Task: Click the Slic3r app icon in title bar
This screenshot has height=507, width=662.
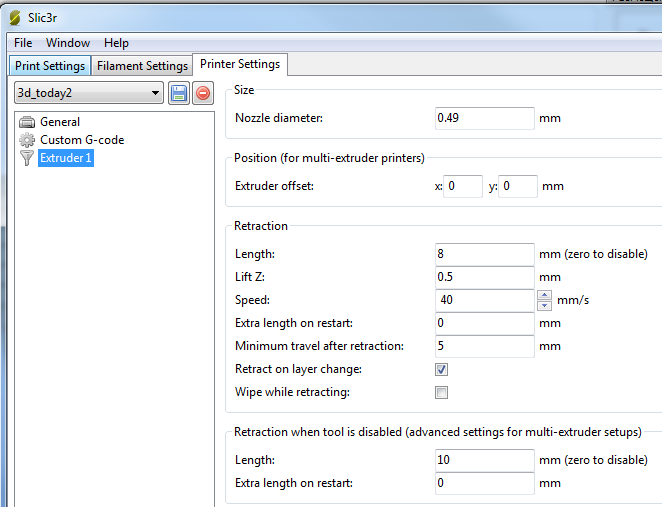Action: (x=15, y=17)
